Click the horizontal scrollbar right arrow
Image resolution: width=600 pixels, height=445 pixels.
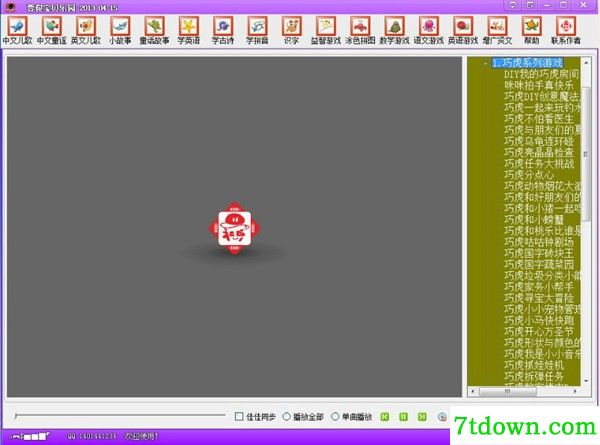click(x=575, y=391)
